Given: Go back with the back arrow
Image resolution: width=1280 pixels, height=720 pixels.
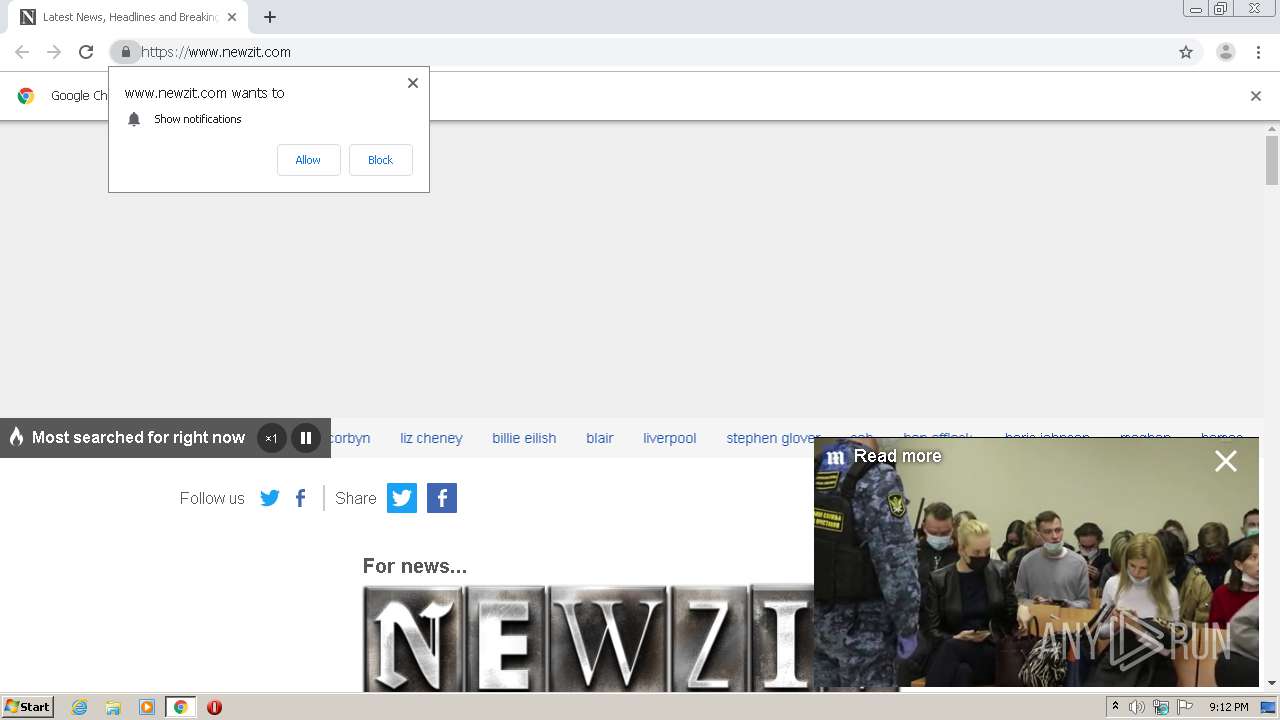Looking at the screenshot, I should pyautogui.click(x=22, y=52).
